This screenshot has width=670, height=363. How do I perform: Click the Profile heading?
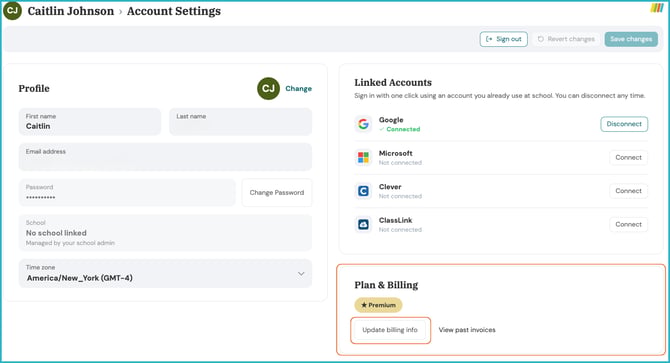click(x=34, y=88)
